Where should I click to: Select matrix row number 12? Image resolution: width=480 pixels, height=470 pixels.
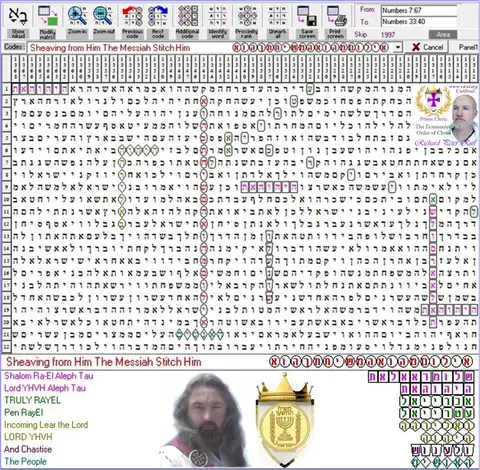6,224
